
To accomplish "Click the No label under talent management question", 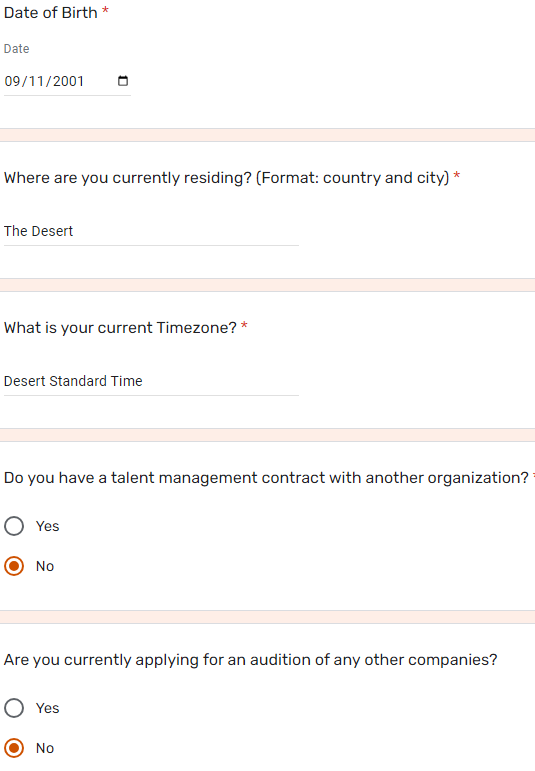I will (45, 566).
